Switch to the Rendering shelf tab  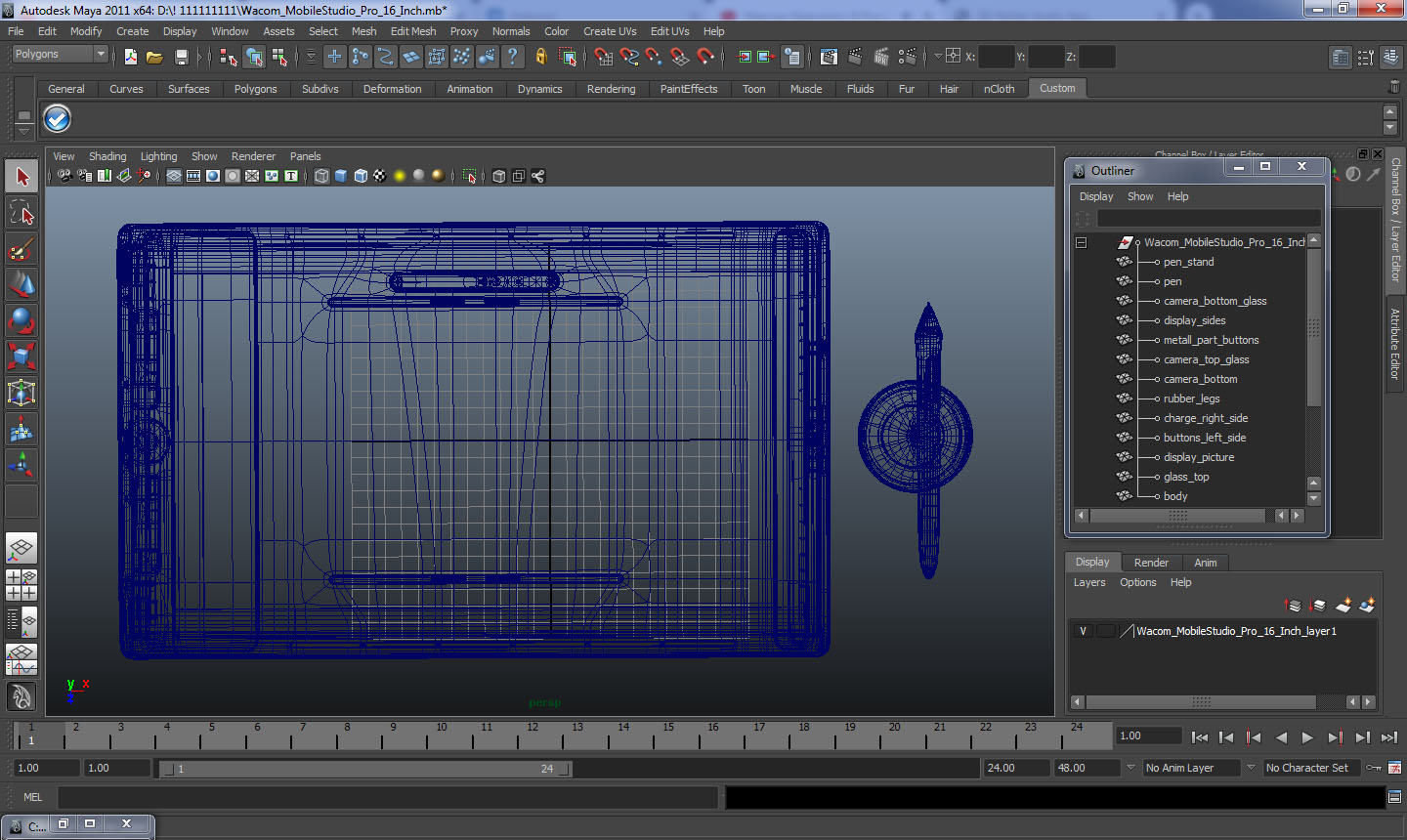coord(611,89)
